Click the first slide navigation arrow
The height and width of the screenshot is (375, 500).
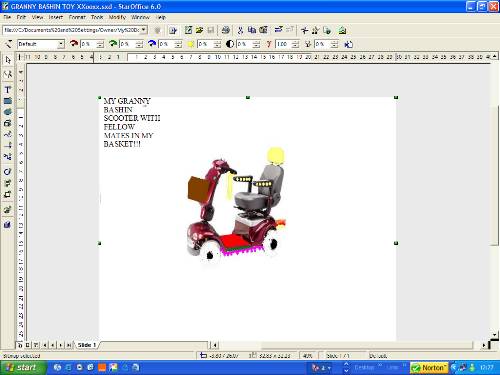tap(44, 345)
